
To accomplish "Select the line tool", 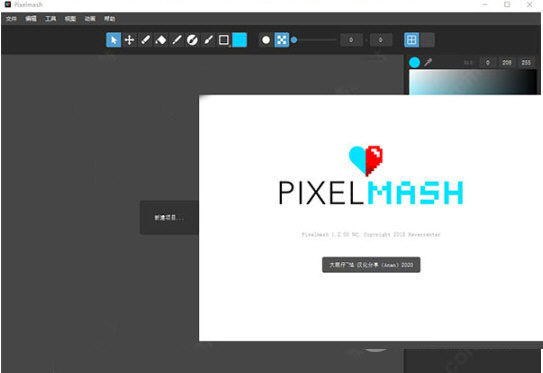I will tap(177, 40).
